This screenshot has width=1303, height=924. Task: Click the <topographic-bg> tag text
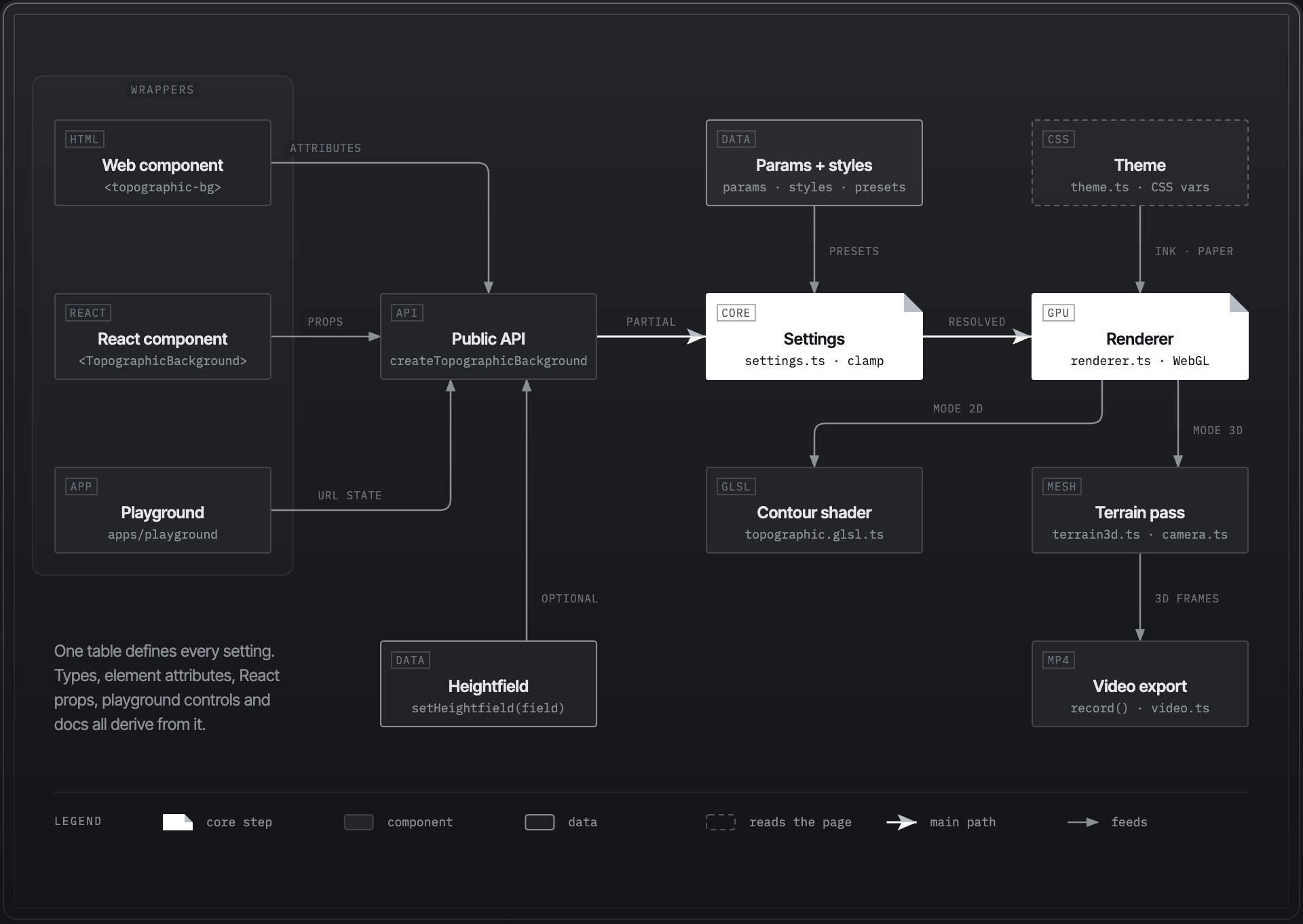pos(163,187)
